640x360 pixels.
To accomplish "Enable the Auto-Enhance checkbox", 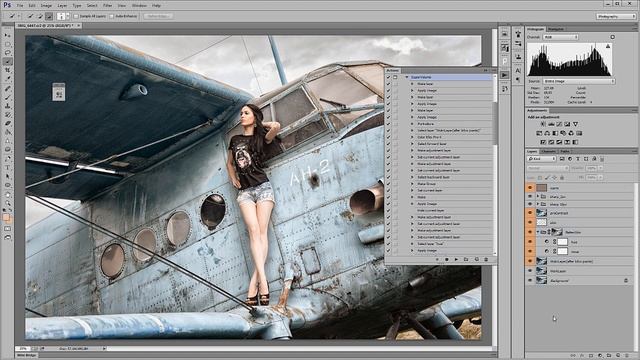I will 111,16.
